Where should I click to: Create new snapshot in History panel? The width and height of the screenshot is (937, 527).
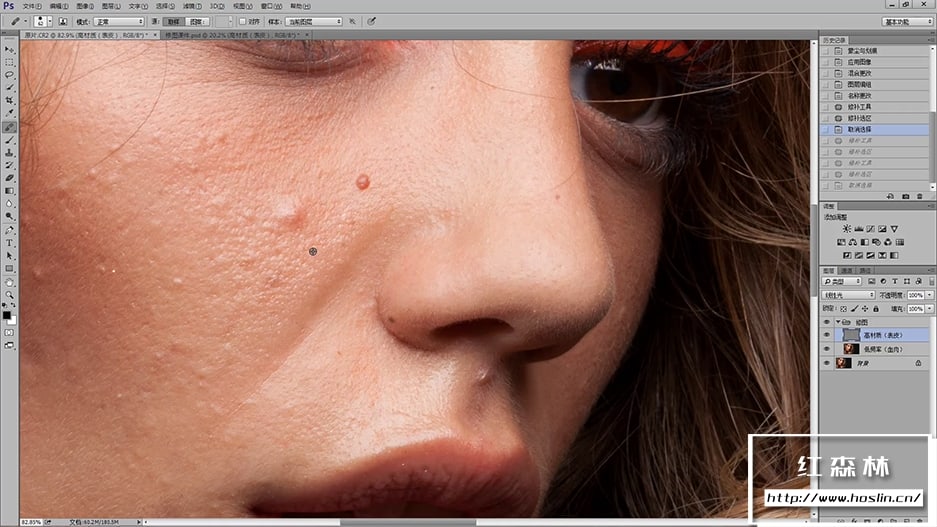pos(905,196)
